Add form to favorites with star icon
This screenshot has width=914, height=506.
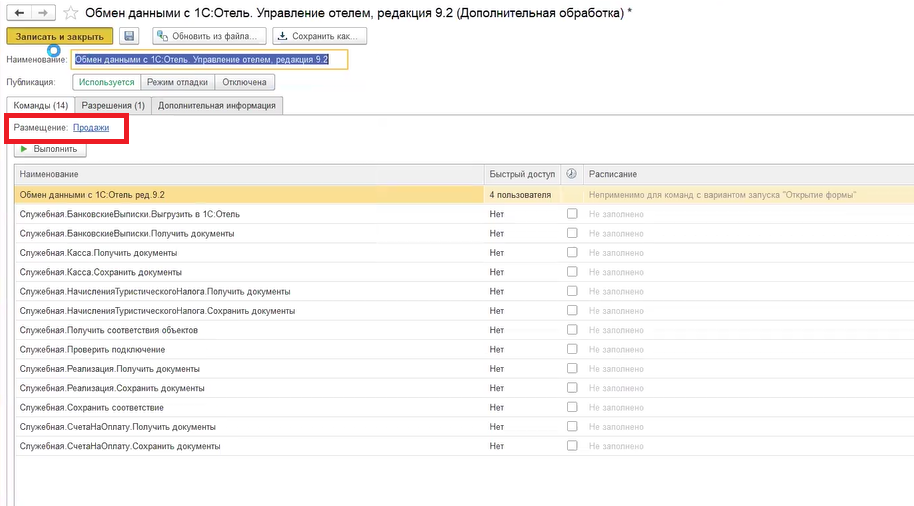point(70,14)
